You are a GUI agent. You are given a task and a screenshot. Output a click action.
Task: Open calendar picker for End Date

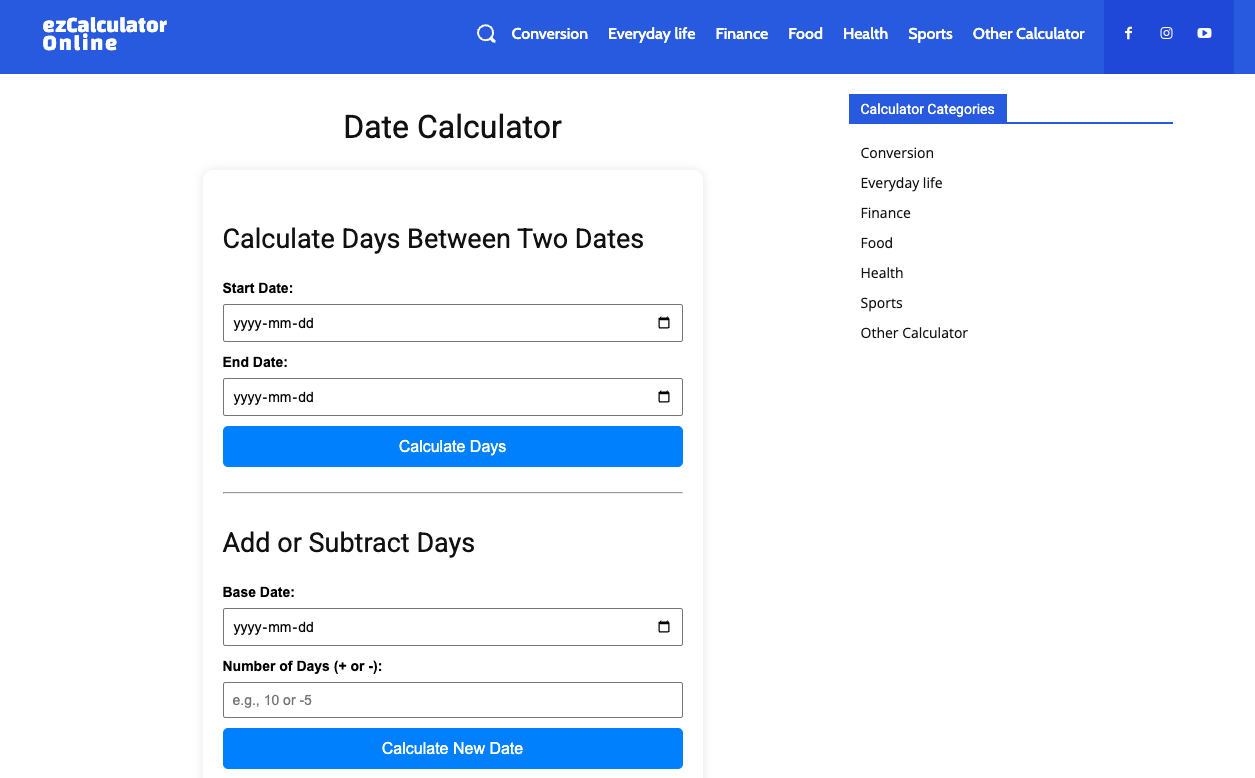(664, 397)
